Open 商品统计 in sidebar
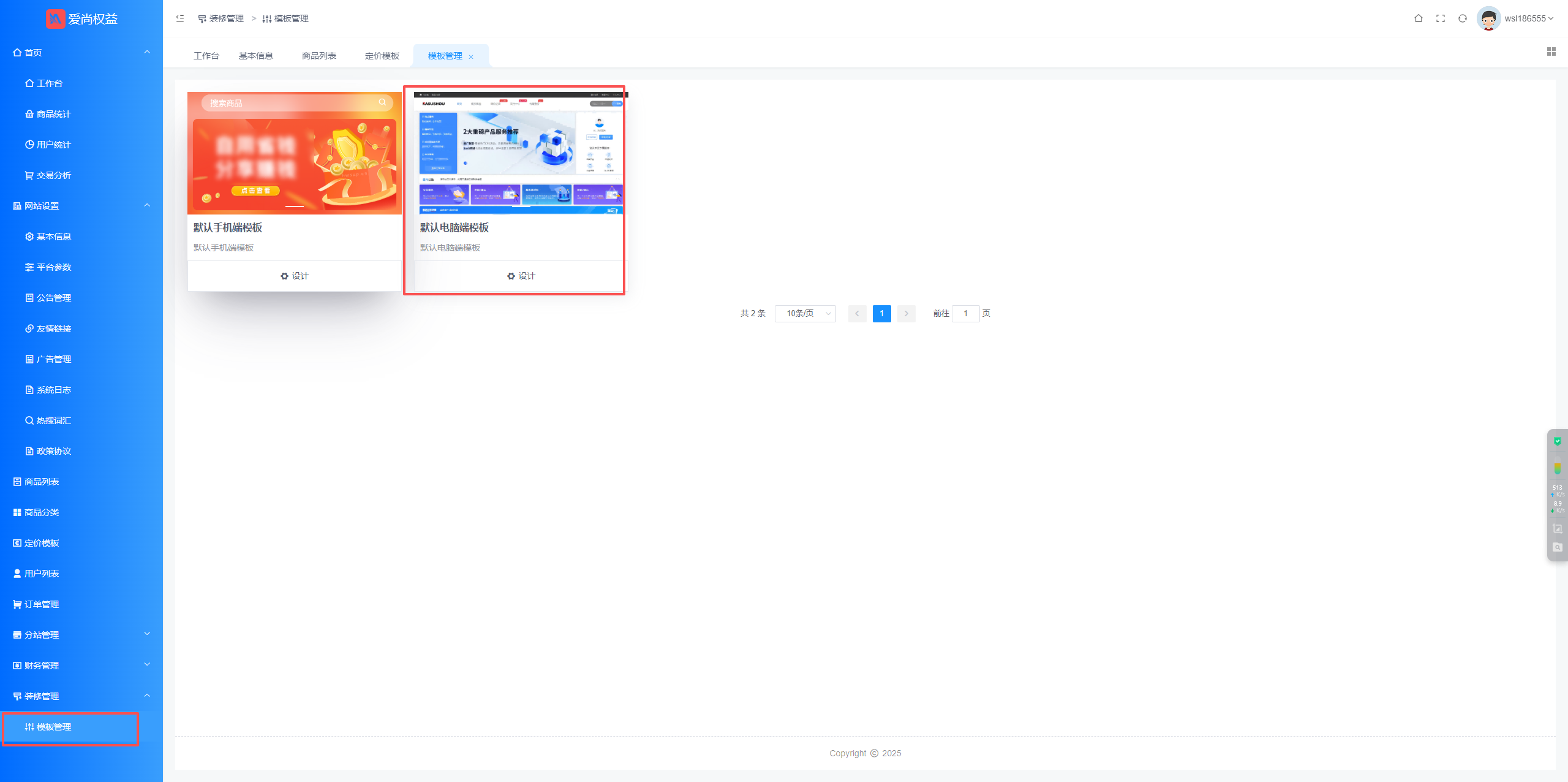Screen dimensions: 1568x782 pyautogui.click(x=53, y=114)
